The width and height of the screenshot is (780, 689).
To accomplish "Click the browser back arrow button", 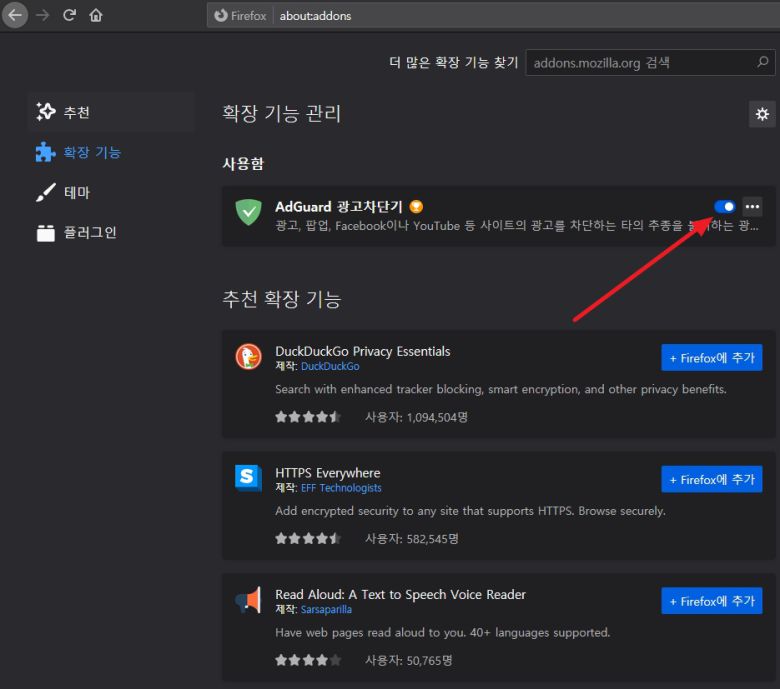I will pos(15,16).
